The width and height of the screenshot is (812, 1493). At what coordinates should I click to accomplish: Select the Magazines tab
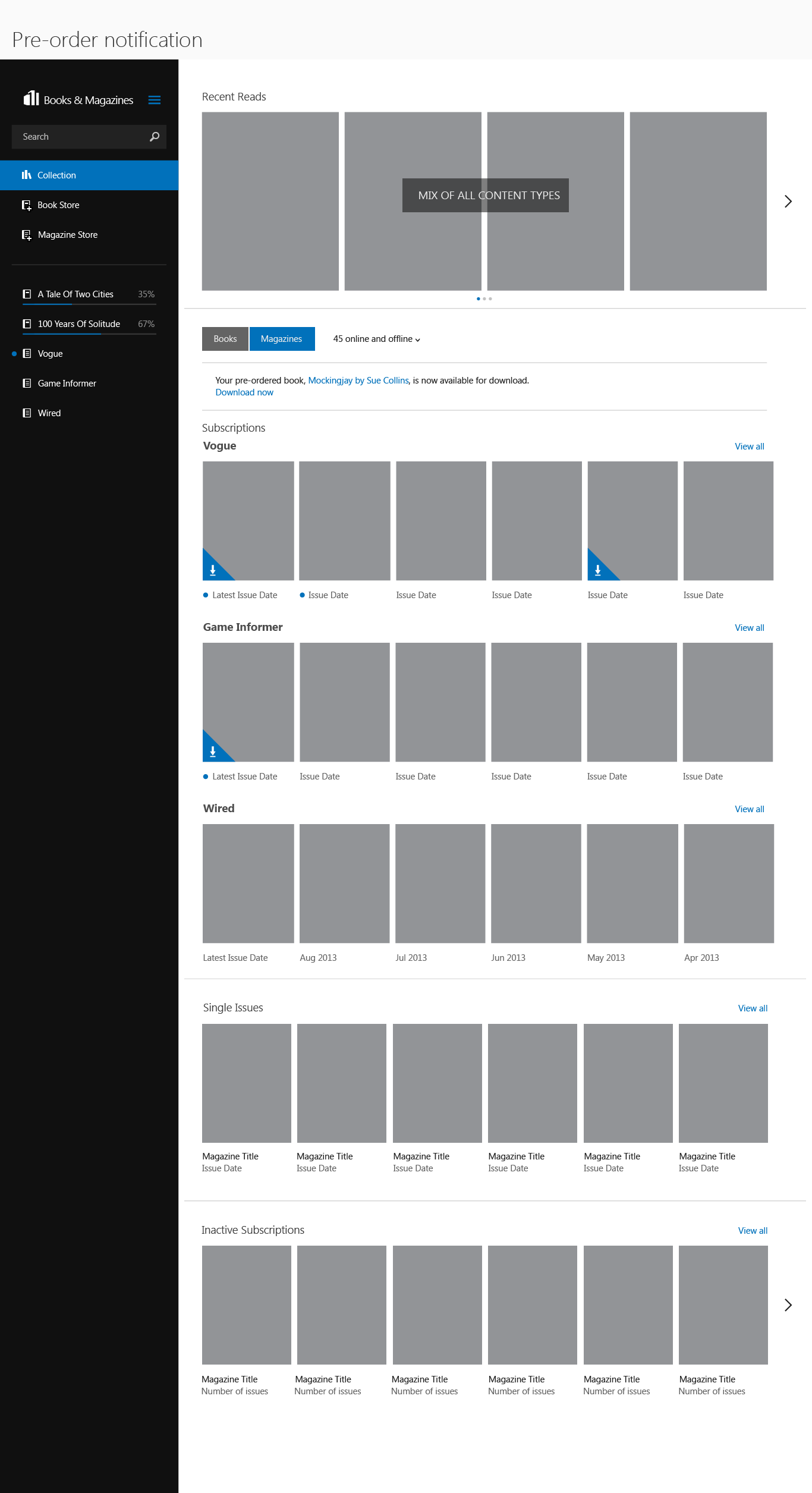(x=282, y=339)
